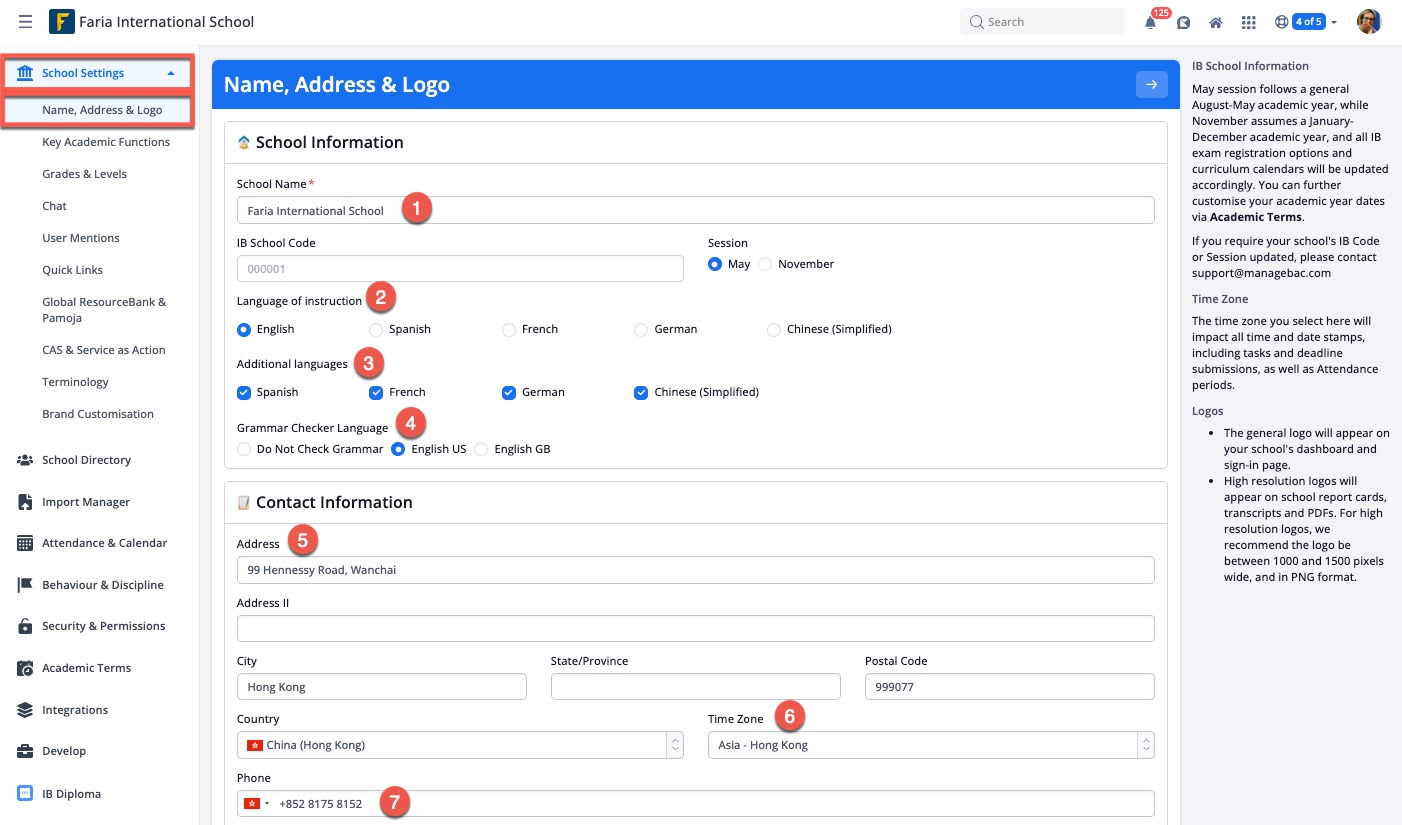This screenshot has height=825, width=1402.
Task: Uncheck French additional language checkbox
Action: click(x=376, y=392)
